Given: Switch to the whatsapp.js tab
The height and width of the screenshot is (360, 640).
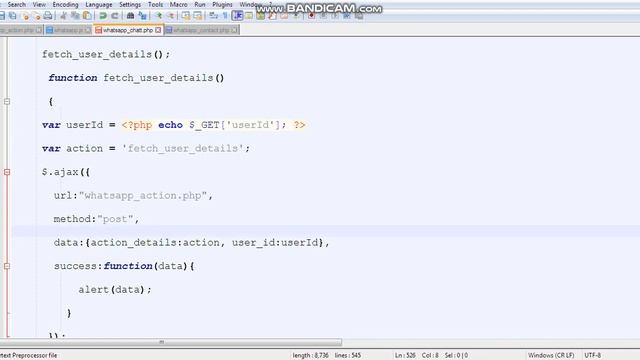Looking at the screenshot, I should click(69, 30).
